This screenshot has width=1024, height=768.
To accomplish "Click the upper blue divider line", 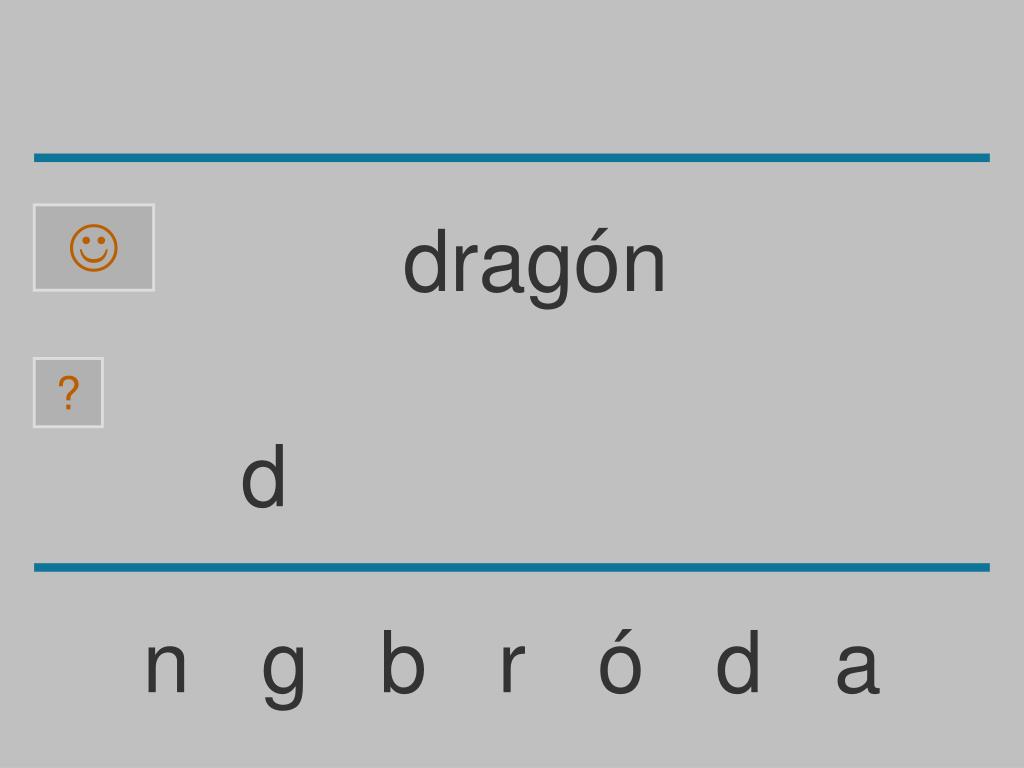I will (x=512, y=157).
